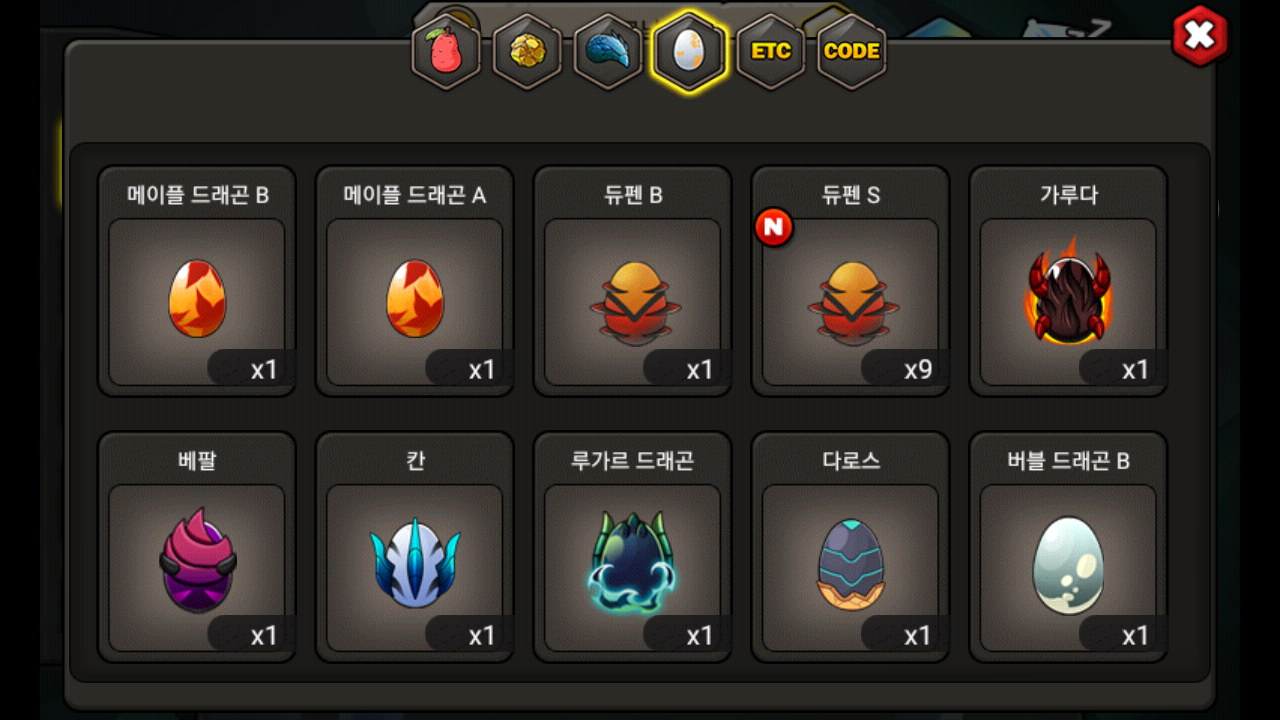Choose the pink swirled 베팔 egg
The image size is (1280, 720).
click(197, 547)
